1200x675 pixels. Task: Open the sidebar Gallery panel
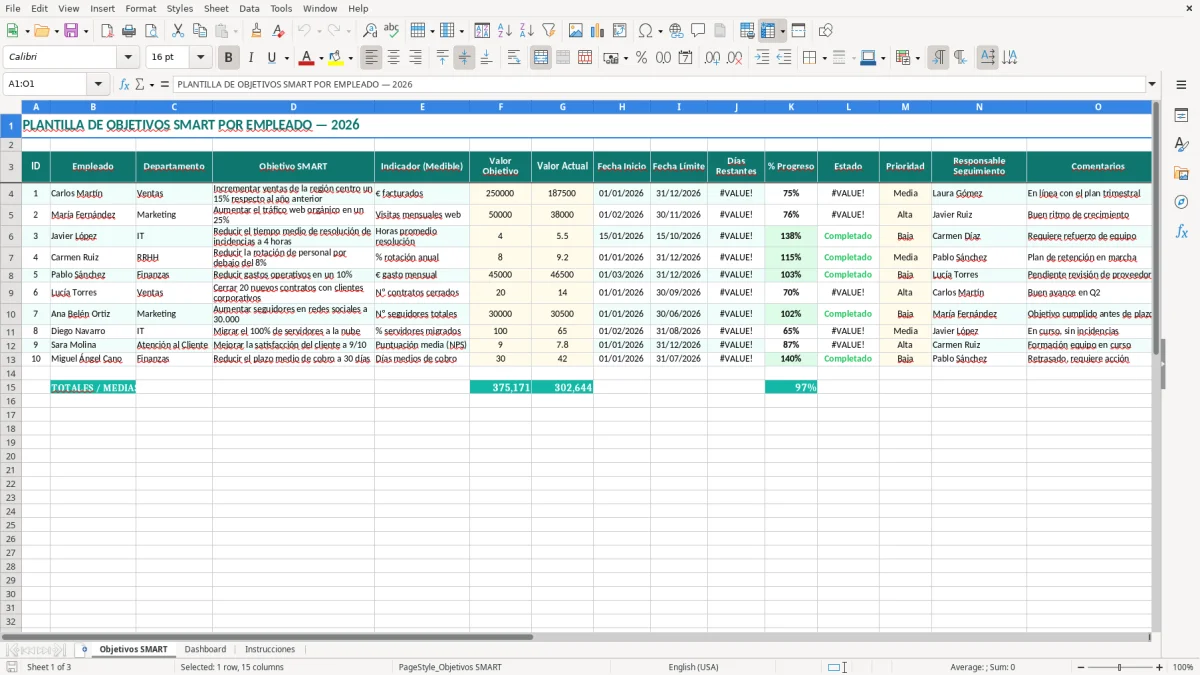1181,173
